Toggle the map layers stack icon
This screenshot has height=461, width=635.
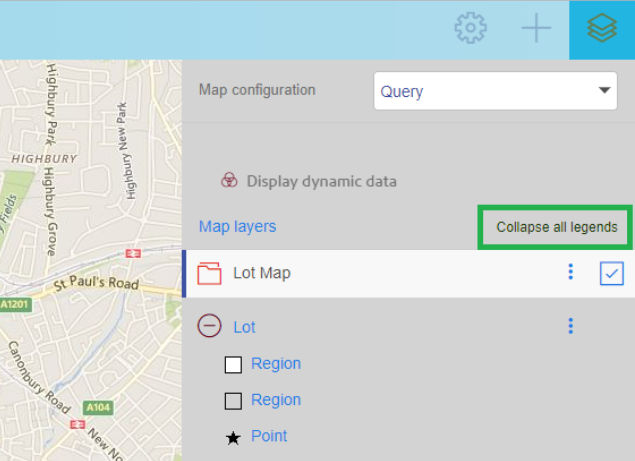pyautogui.click(x=602, y=28)
